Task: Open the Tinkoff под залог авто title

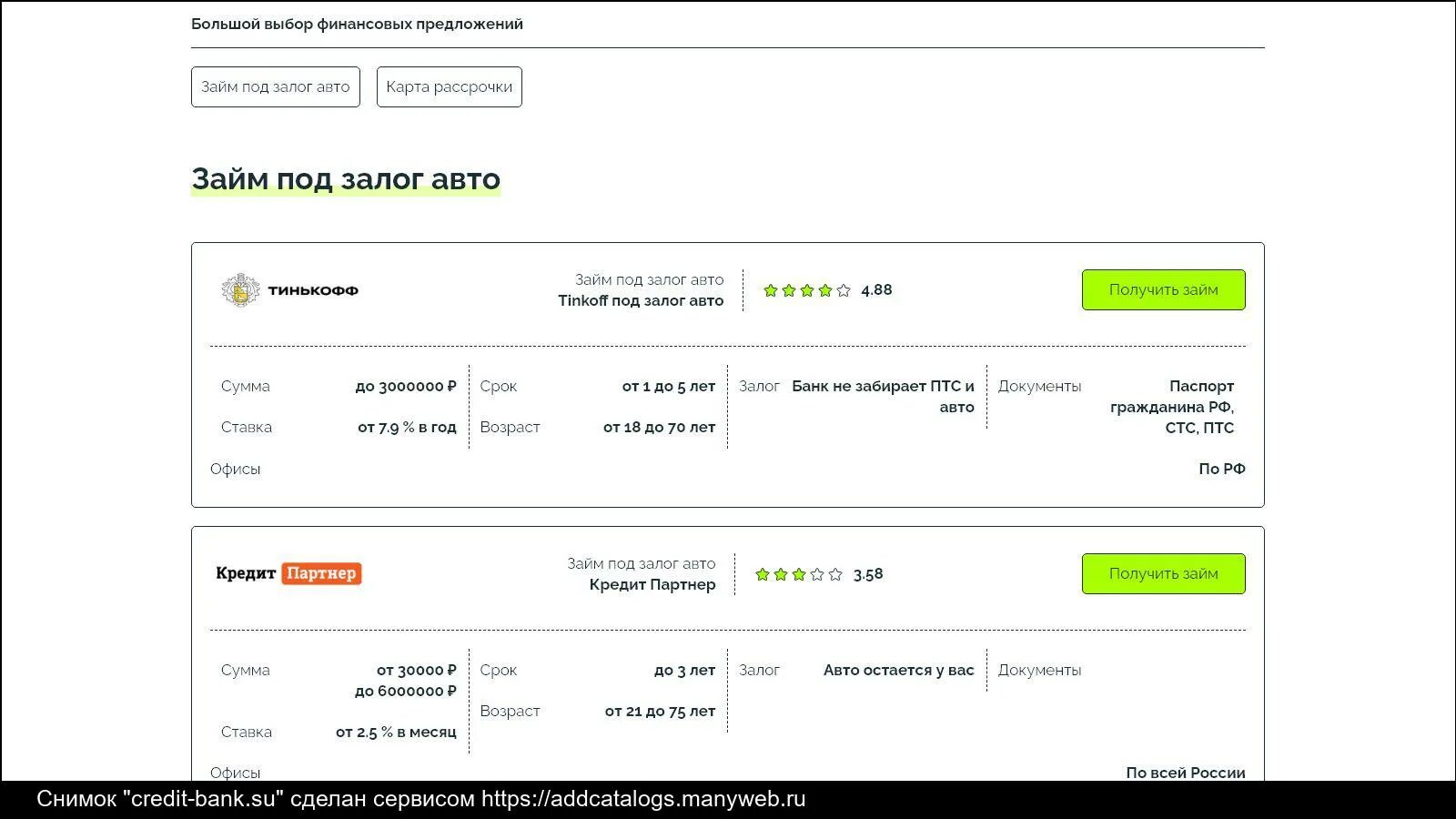Action: pyautogui.click(x=641, y=300)
